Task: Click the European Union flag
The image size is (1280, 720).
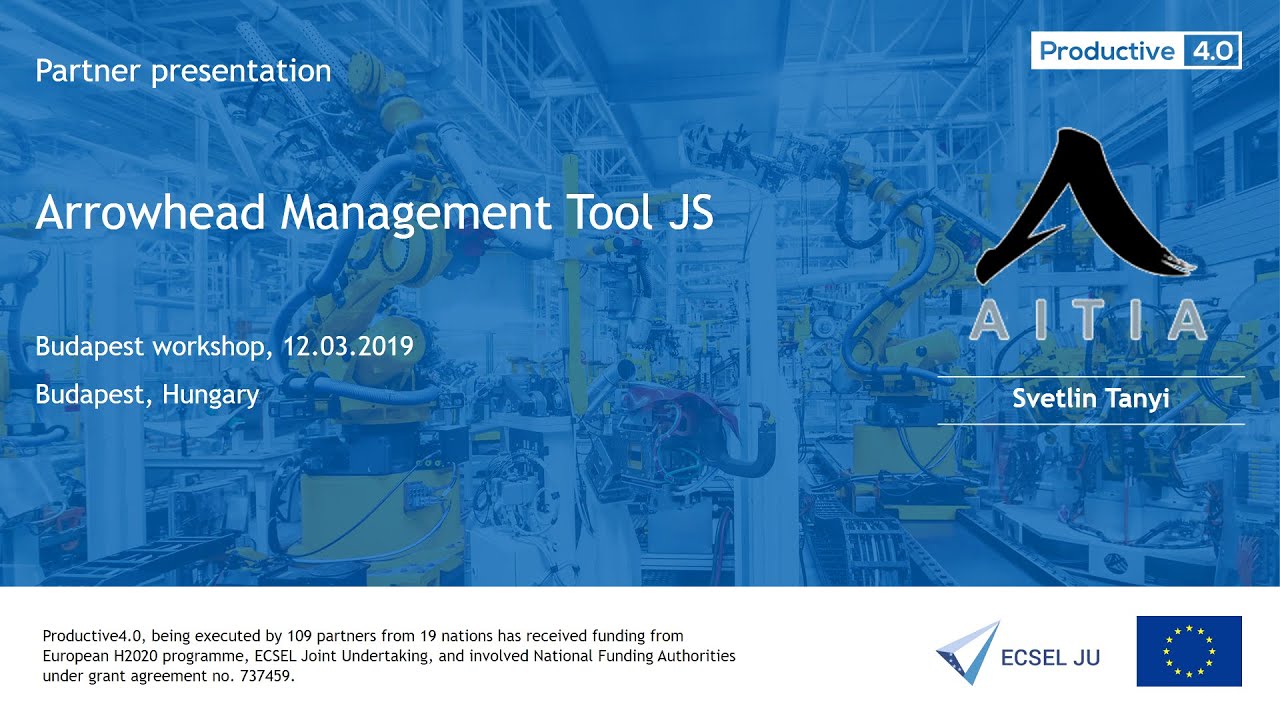Action: (1189, 651)
